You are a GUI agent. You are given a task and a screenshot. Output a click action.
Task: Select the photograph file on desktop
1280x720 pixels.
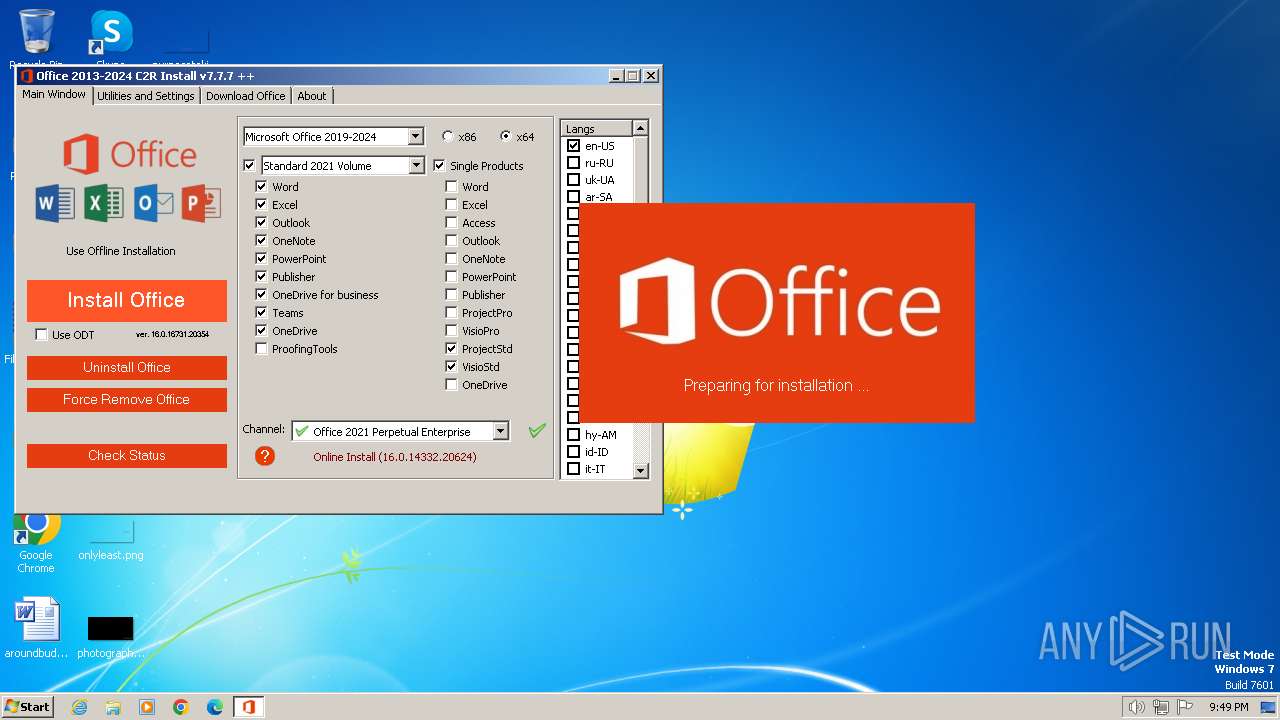(x=110, y=636)
